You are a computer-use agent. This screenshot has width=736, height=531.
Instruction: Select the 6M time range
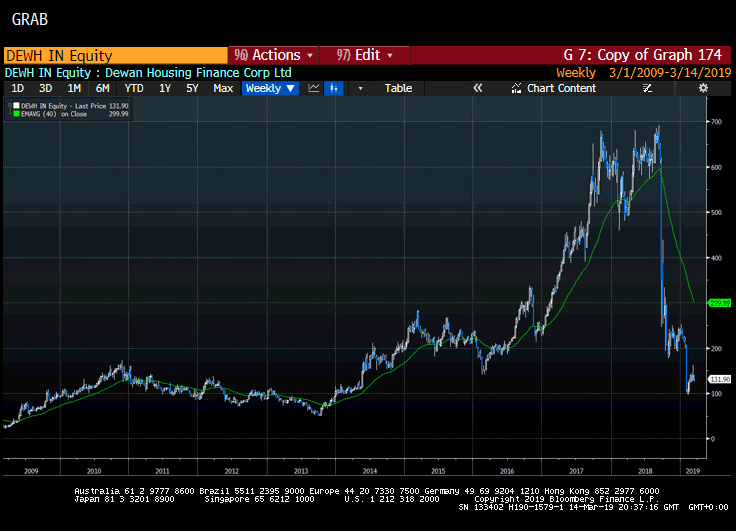[x=102, y=88]
